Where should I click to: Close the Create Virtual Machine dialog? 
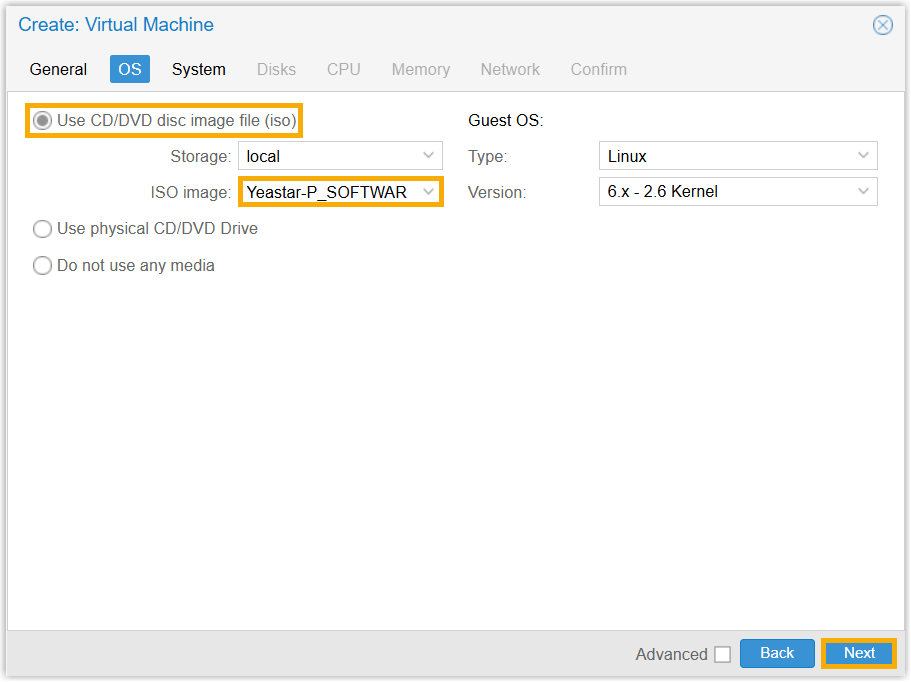[x=882, y=25]
